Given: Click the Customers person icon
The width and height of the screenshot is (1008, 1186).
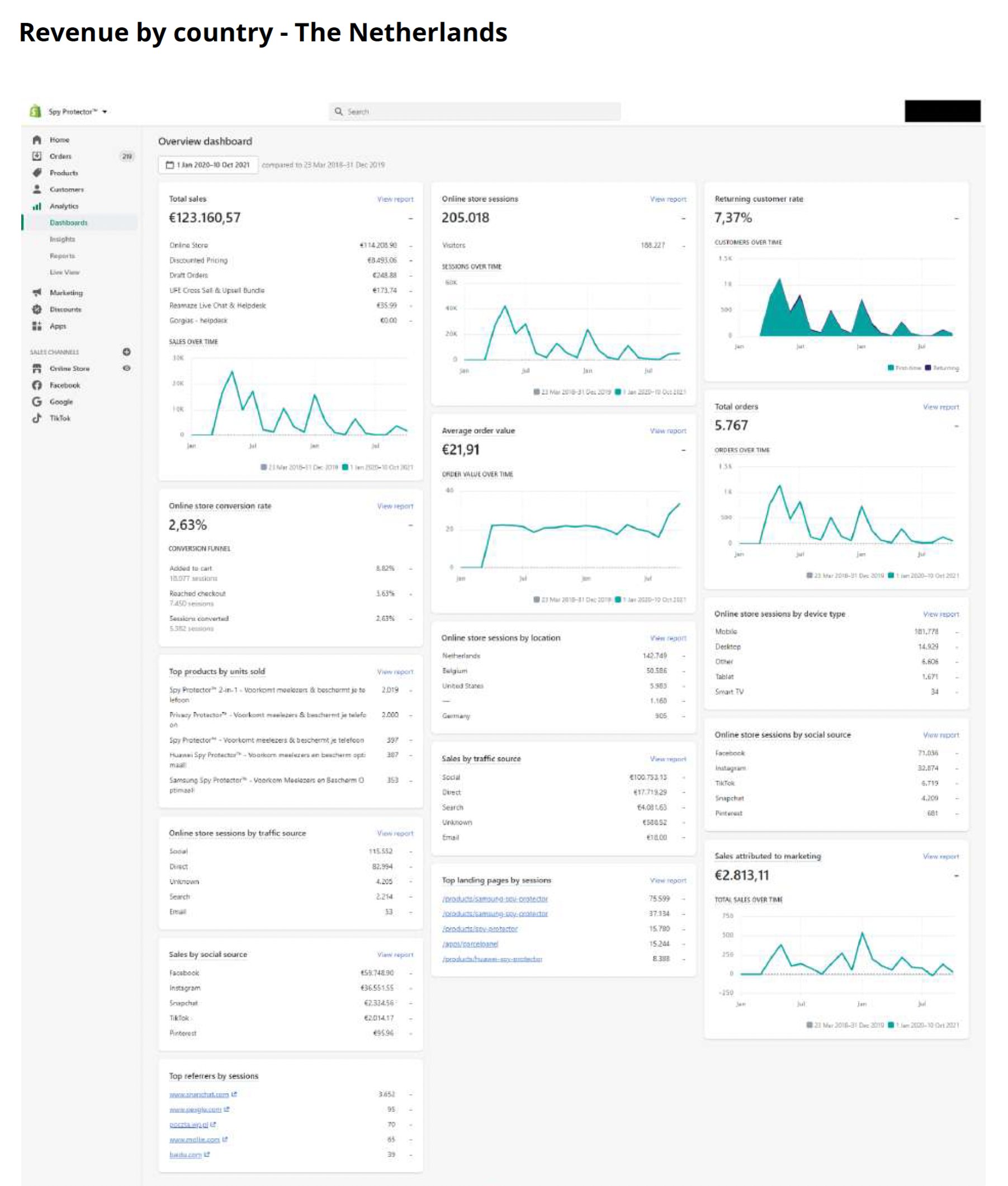Looking at the screenshot, I should [x=37, y=189].
